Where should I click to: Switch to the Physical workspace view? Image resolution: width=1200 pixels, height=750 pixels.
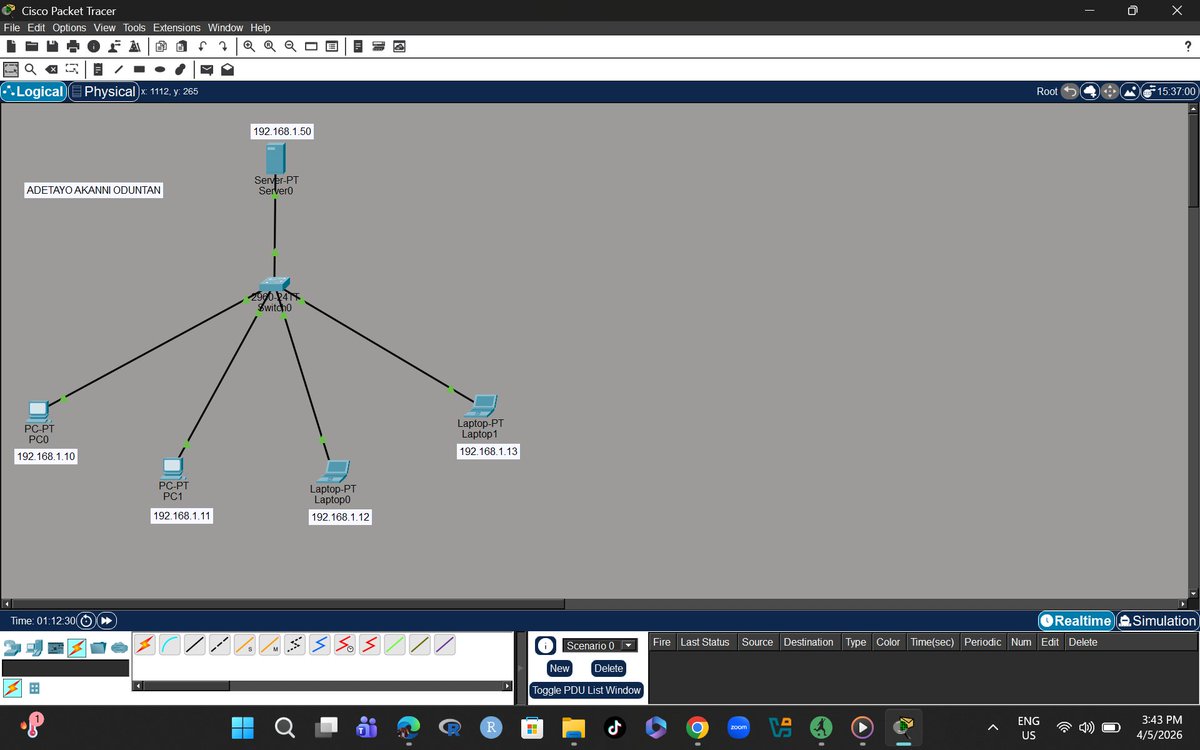click(103, 91)
